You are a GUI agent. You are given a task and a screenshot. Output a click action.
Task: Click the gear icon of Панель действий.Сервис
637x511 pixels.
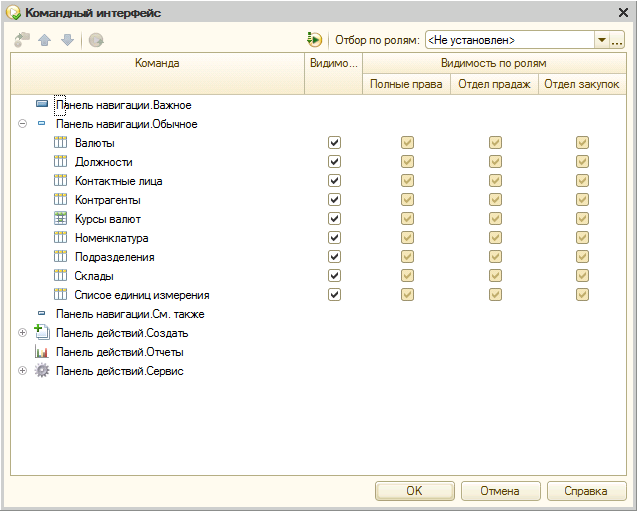click(42, 371)
